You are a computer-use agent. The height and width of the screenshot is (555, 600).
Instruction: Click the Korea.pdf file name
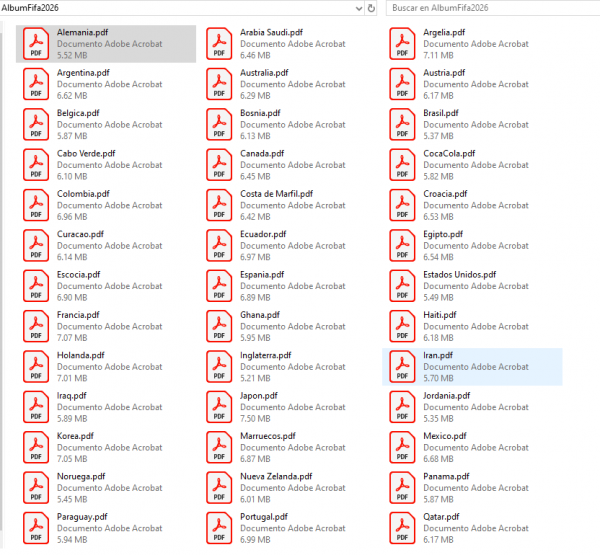point(75,436)
